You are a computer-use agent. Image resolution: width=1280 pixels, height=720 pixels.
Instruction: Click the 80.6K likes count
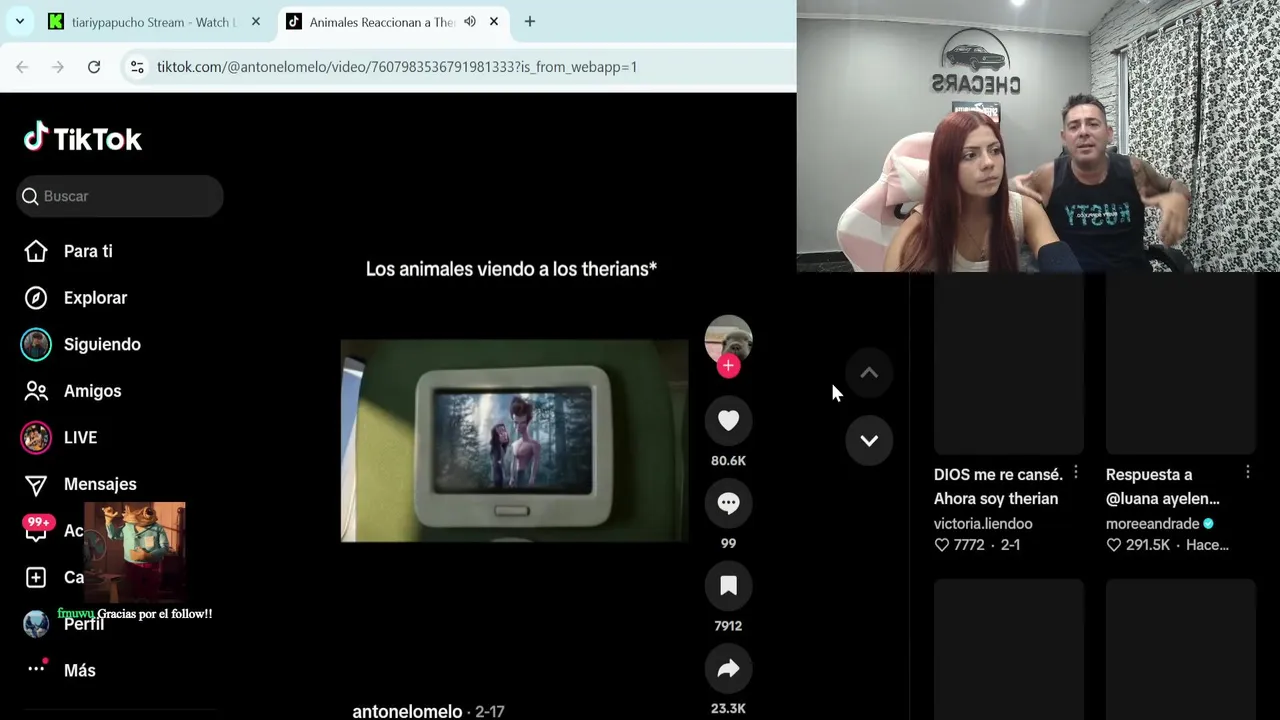(x=728, y=461)
